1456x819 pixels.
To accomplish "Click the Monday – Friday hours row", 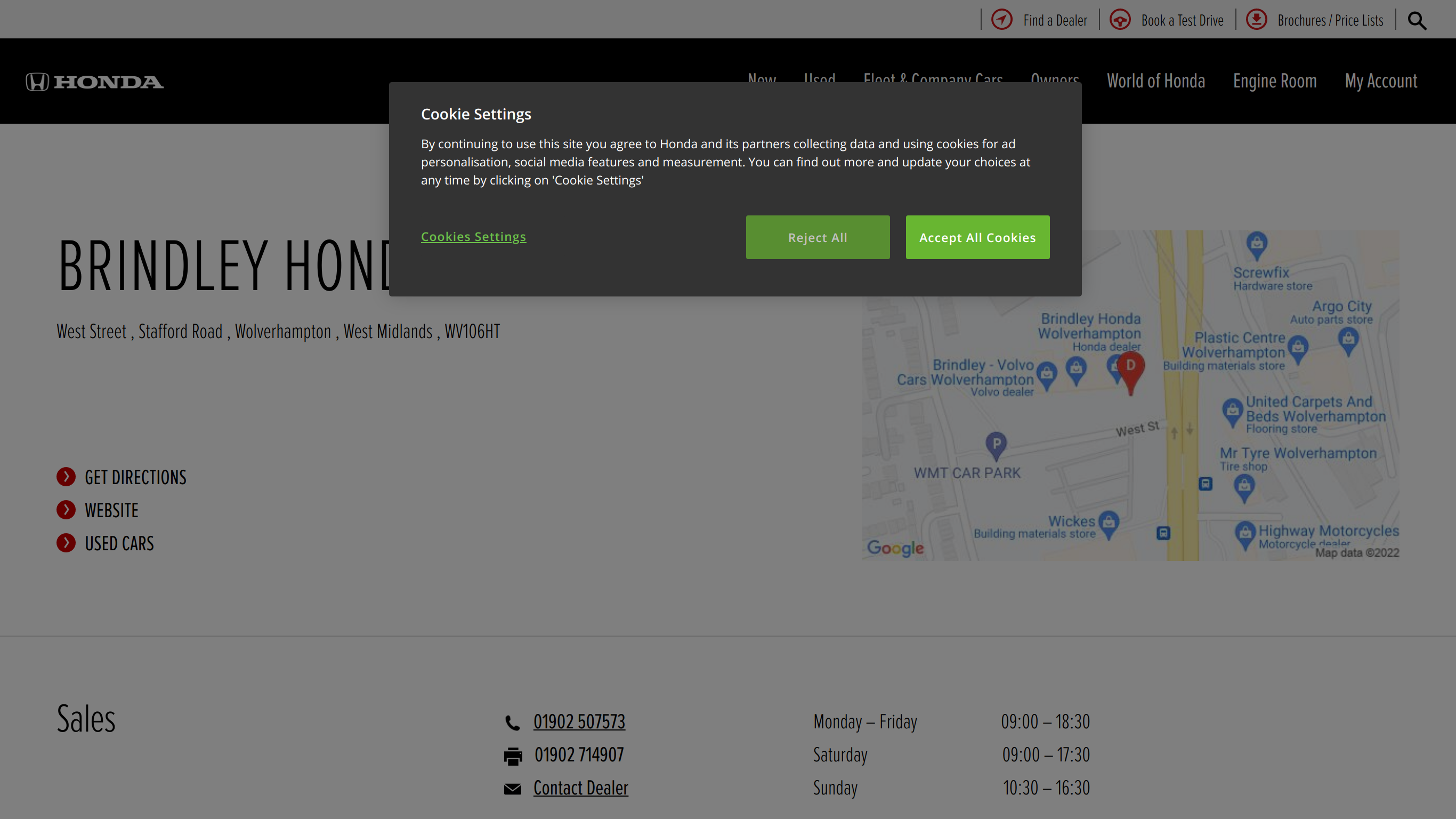I will (x=951, y=722).
